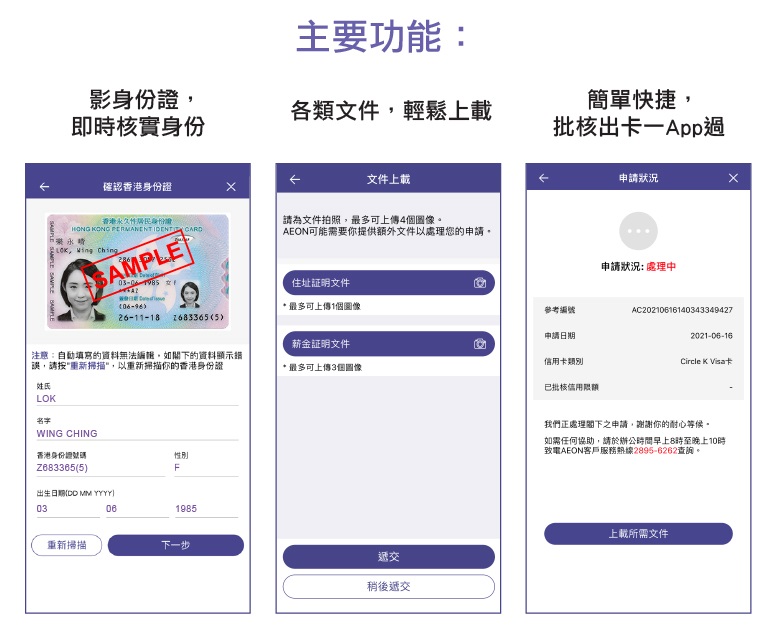This screenshot has width=770, height=628.
Task: Close the 申請狀況 screen with X
Action: [x=733, y=178]
